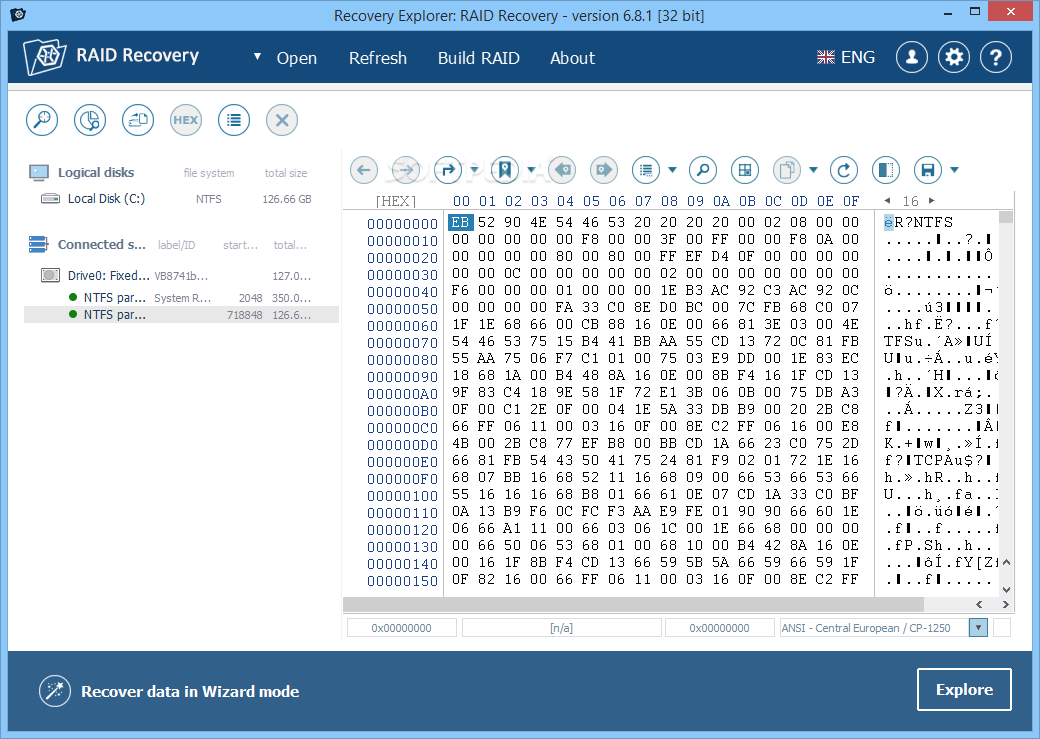Image resolution: width=1040 pixels, height=739 pixels.
Task: Click the data grid icon in hex toolbar
Action: pos(745,170)
